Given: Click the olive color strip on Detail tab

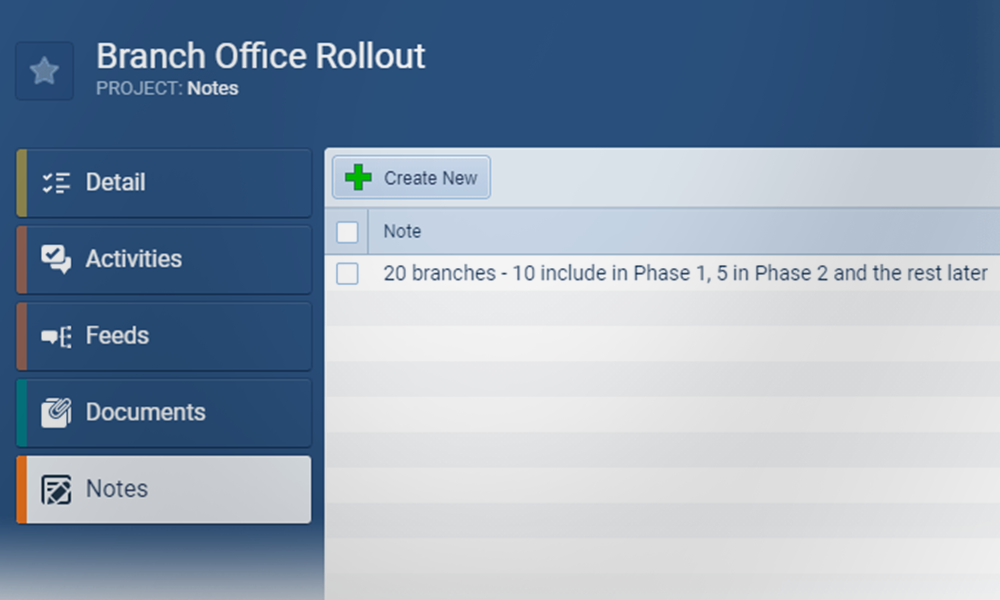Looking at the screenshot, I should [x=21, y=183].
